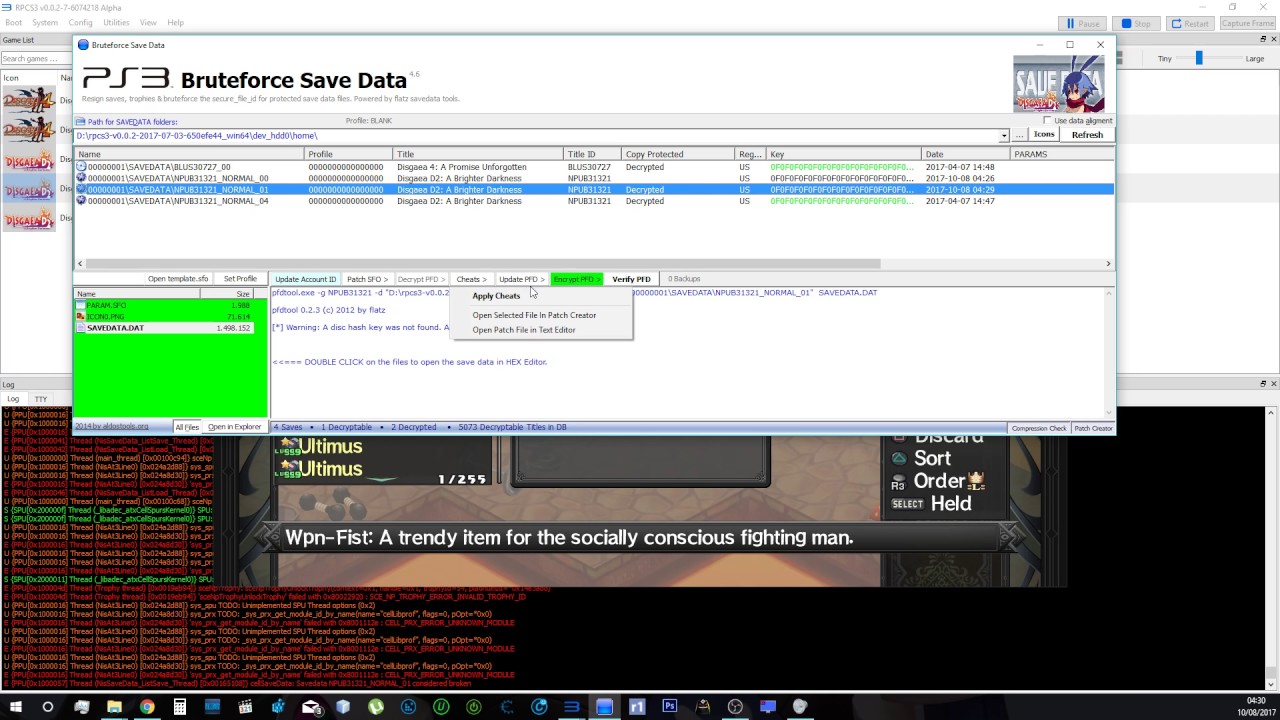Switch to the Log tab
The width and height of the screenshot is (1280, 720).
pyautogui.click(x=13, y=399)
